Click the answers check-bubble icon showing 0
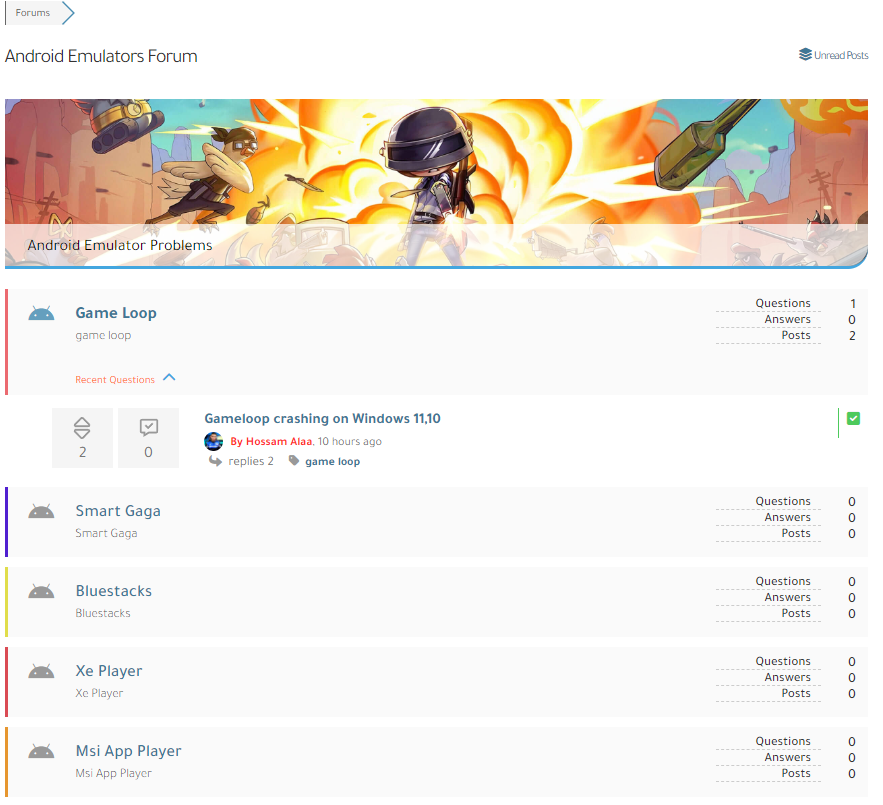The width and height of the screenshot is (883, 805). 149,428
